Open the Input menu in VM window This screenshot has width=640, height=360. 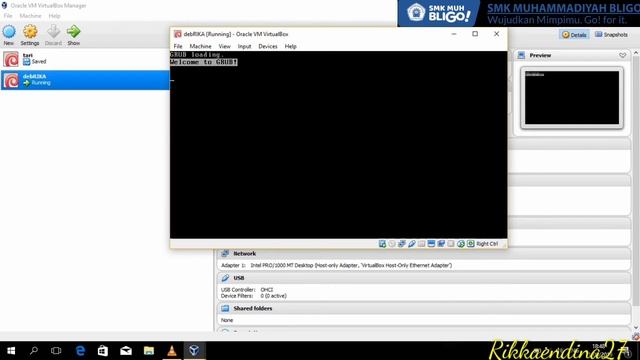click(x=244, y=47)
